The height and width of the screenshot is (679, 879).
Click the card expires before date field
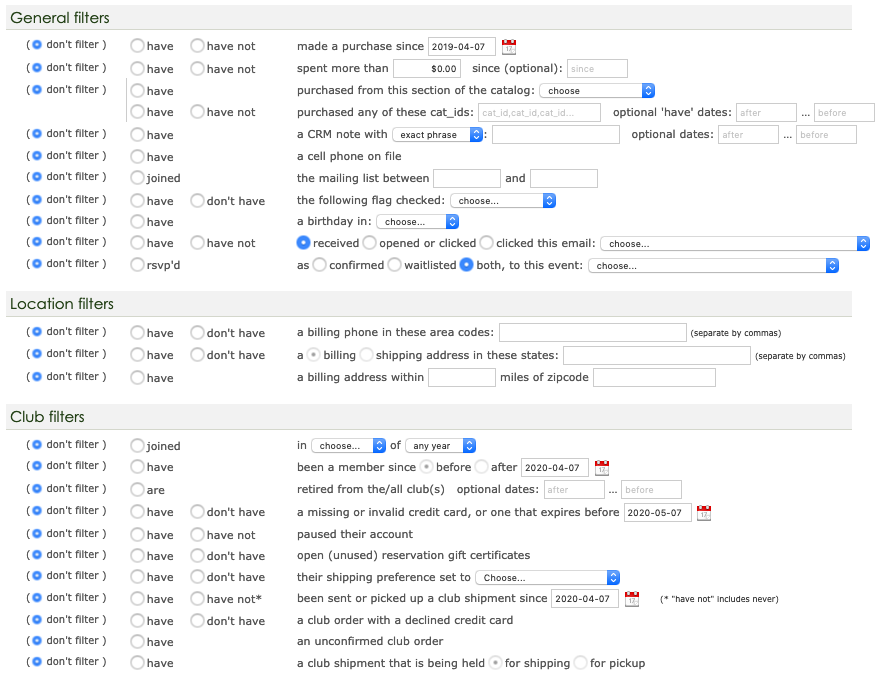pos(658,512)
